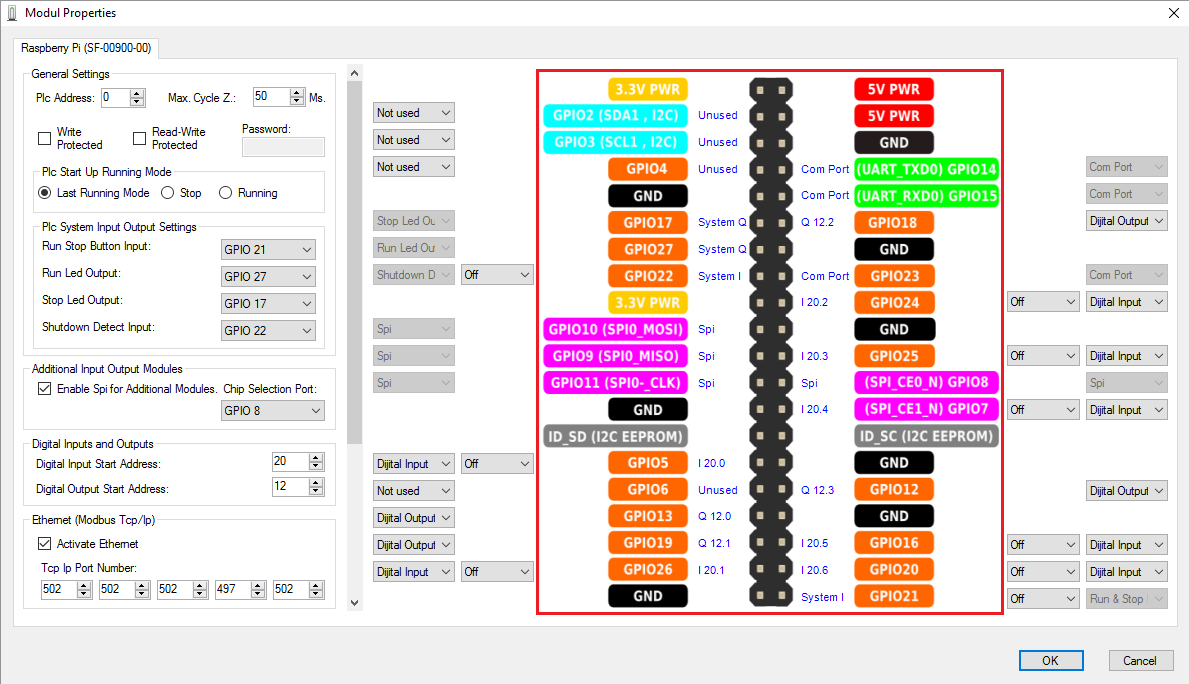Open the Run Stop Button Input dropdown
The height and width of the screenshot is (684, 1189).
click(x=268, y=249)
